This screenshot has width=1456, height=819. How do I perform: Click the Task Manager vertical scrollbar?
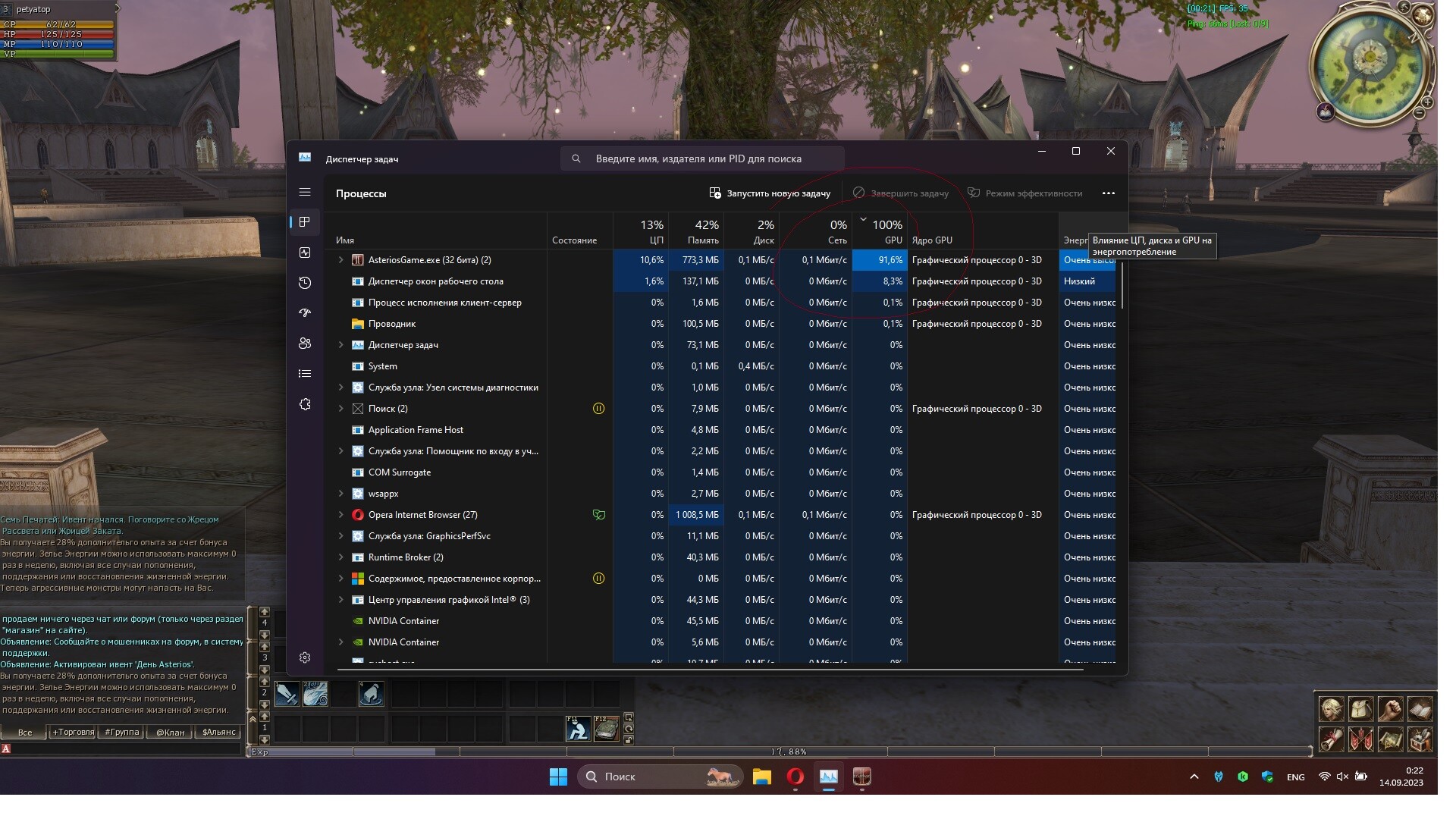point(1122,284)
